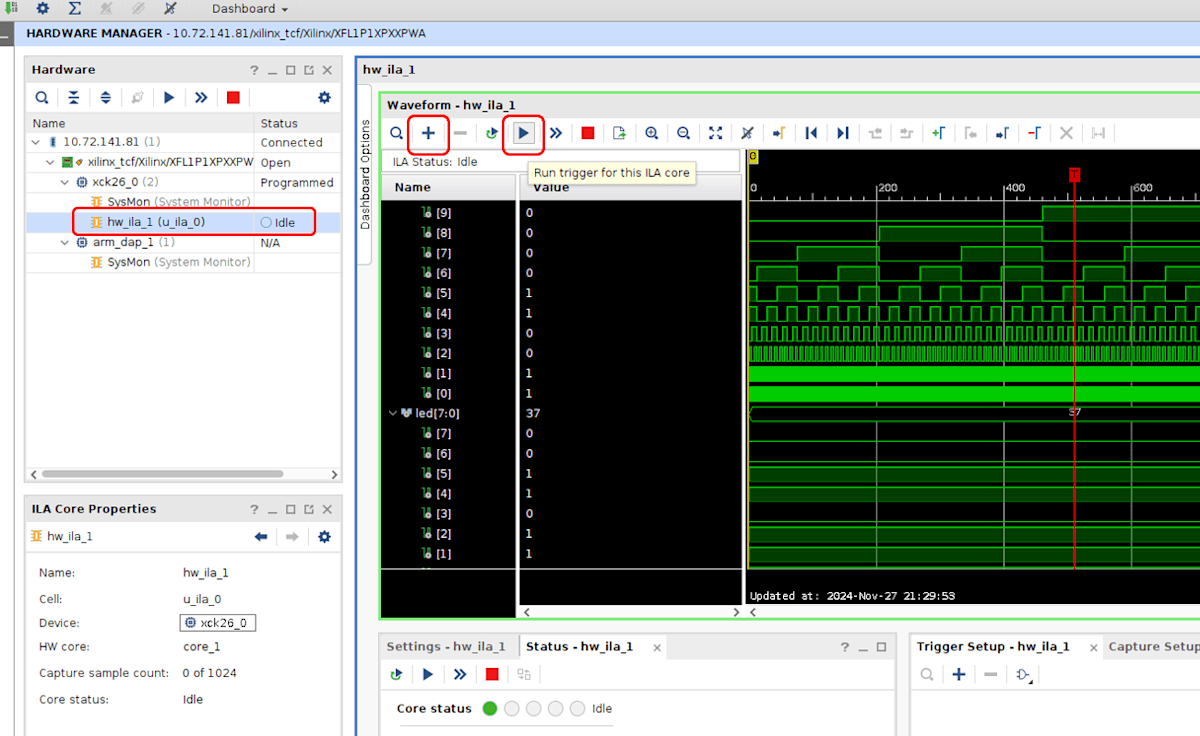This screenshot has width=1200, height=736.
Task: Search signals in the Waveform toolbar
Action: [397, 133]
